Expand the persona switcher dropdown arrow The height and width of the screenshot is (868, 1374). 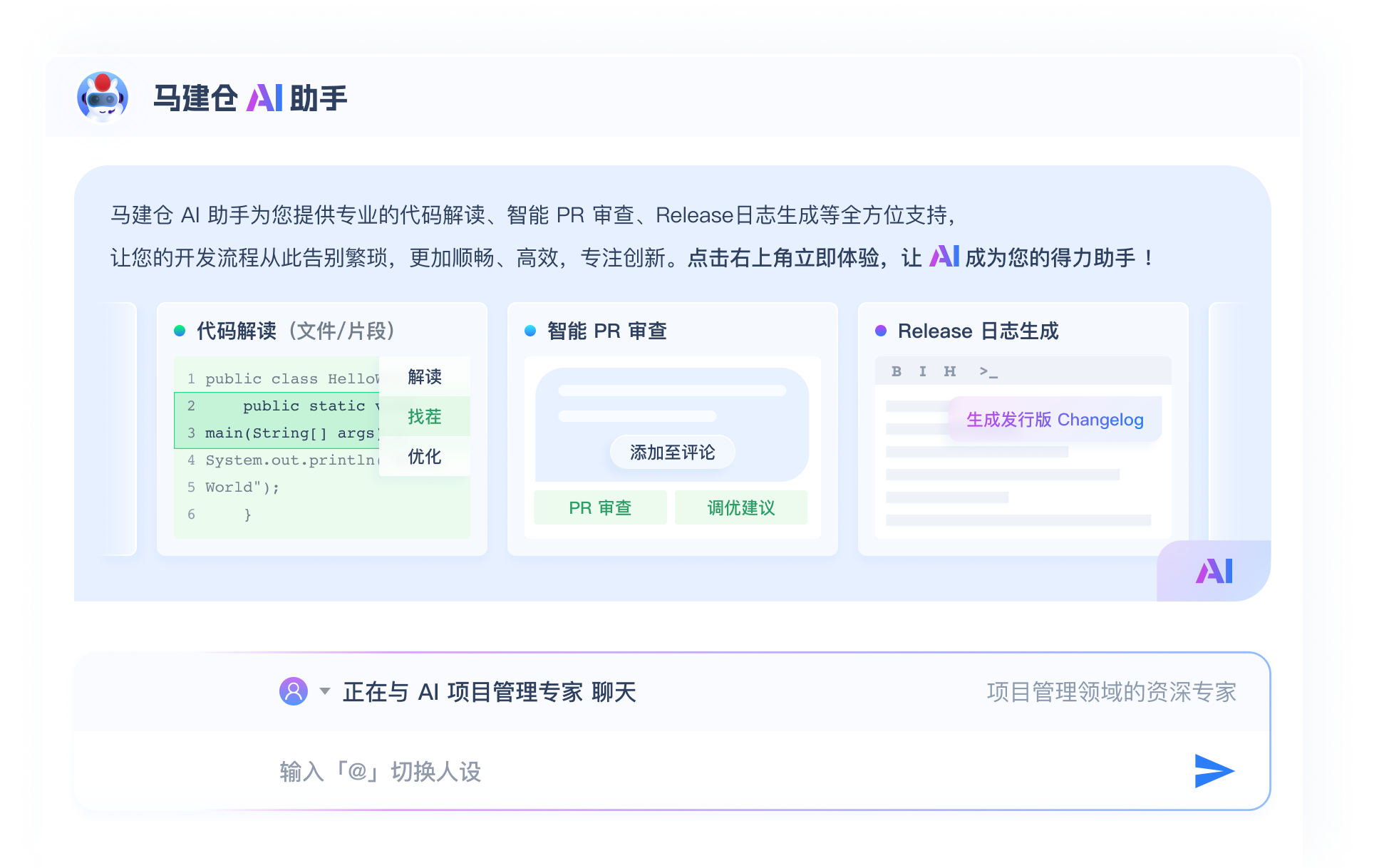pyautogui.click(x=325, y=691)
